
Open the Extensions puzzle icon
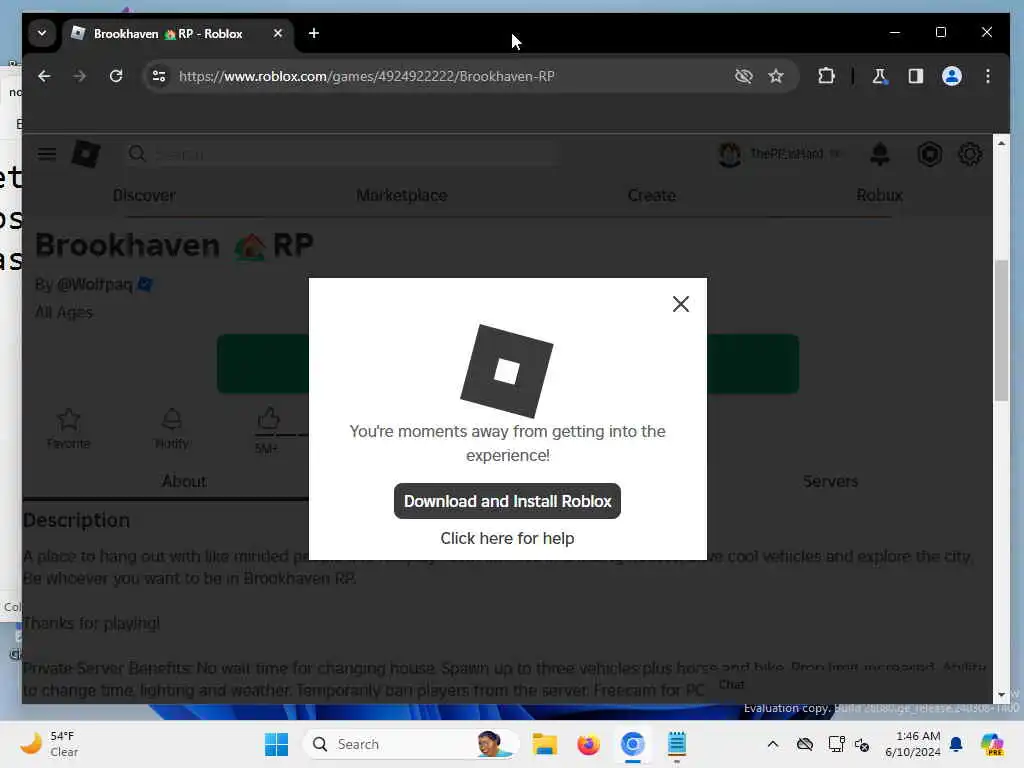click(x=826, y=76)
